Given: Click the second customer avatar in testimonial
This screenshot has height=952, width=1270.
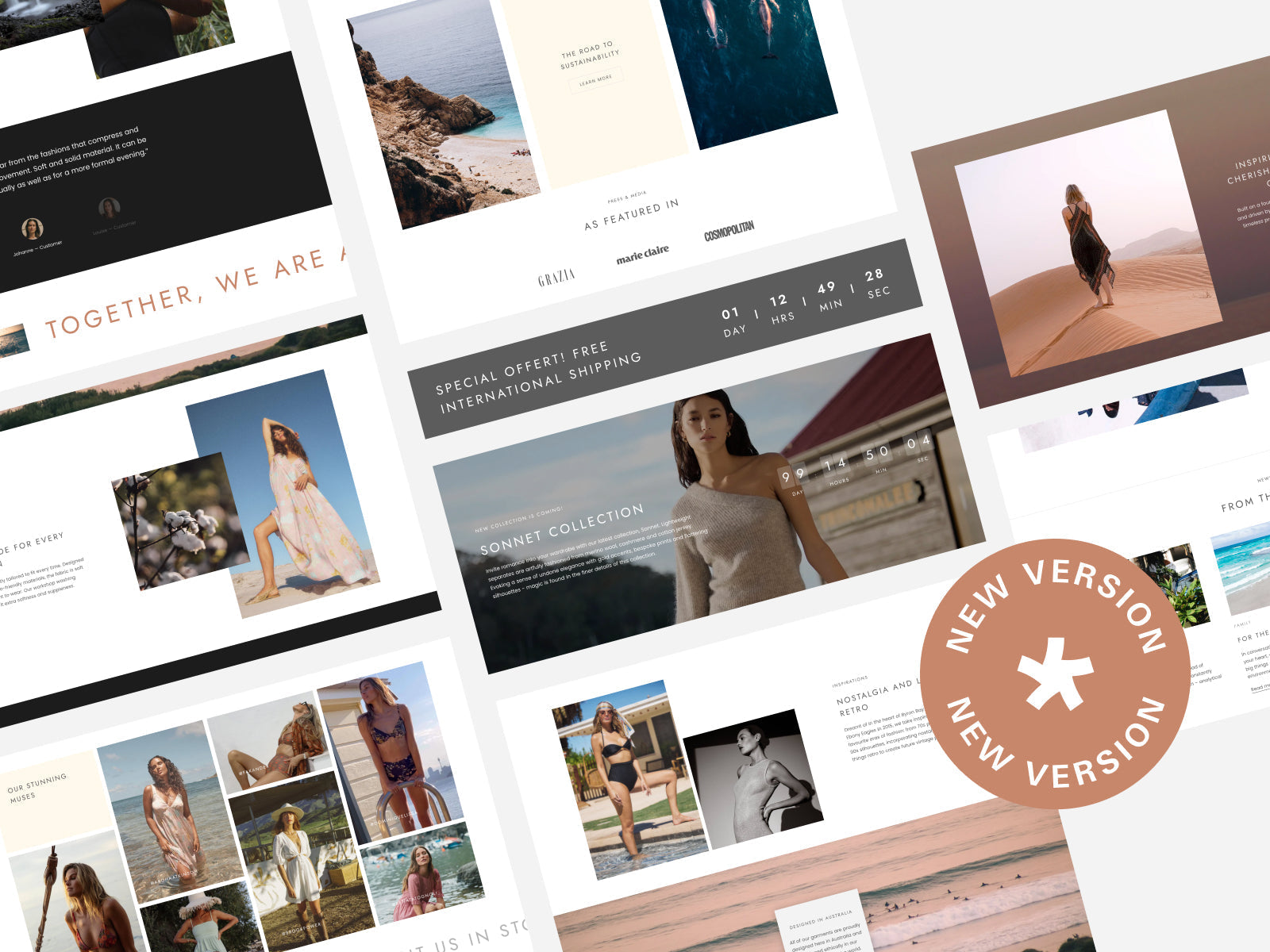Looking at the screenshot, I should 110,209.
